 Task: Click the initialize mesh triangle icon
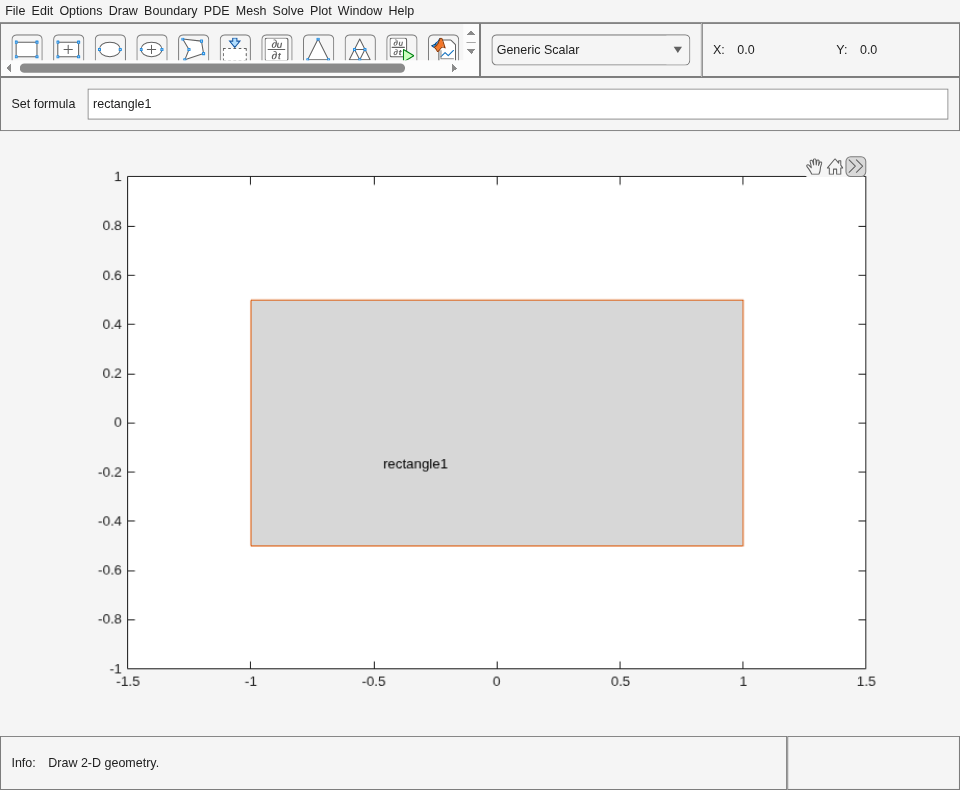click(318, 48)
